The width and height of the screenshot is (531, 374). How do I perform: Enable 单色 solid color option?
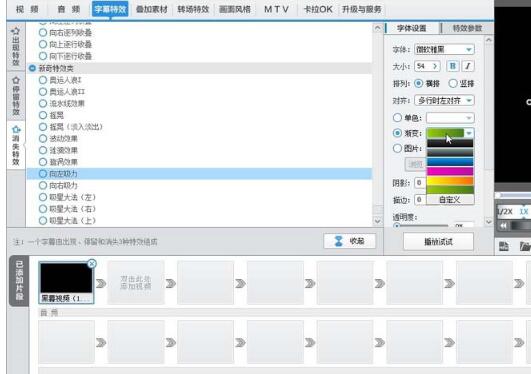pyautogui.click(x=397, y=118)
